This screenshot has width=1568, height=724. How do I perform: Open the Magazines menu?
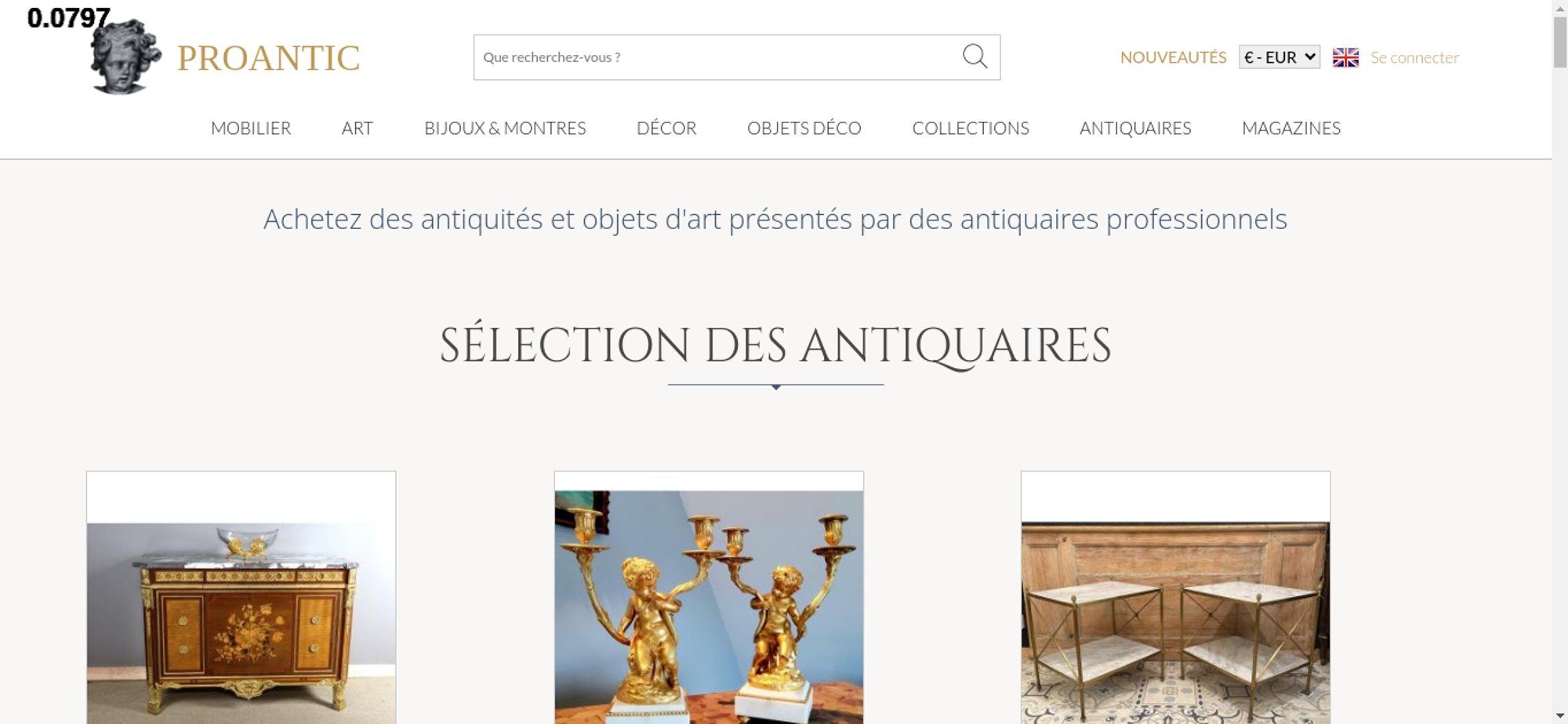1291,128
